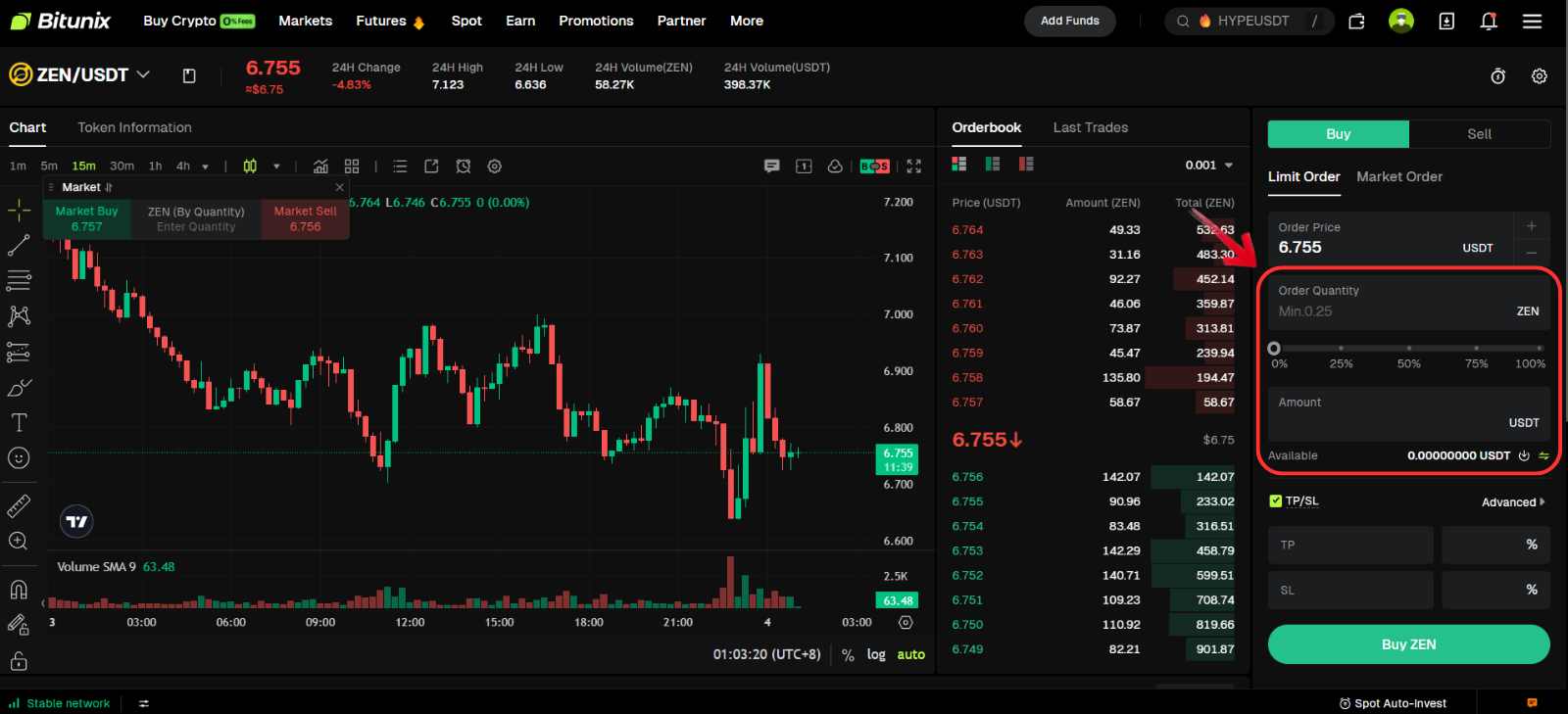Expand more chart timeframes arrow
This screenshot has height=714, width=1568.
pos(205,167)
